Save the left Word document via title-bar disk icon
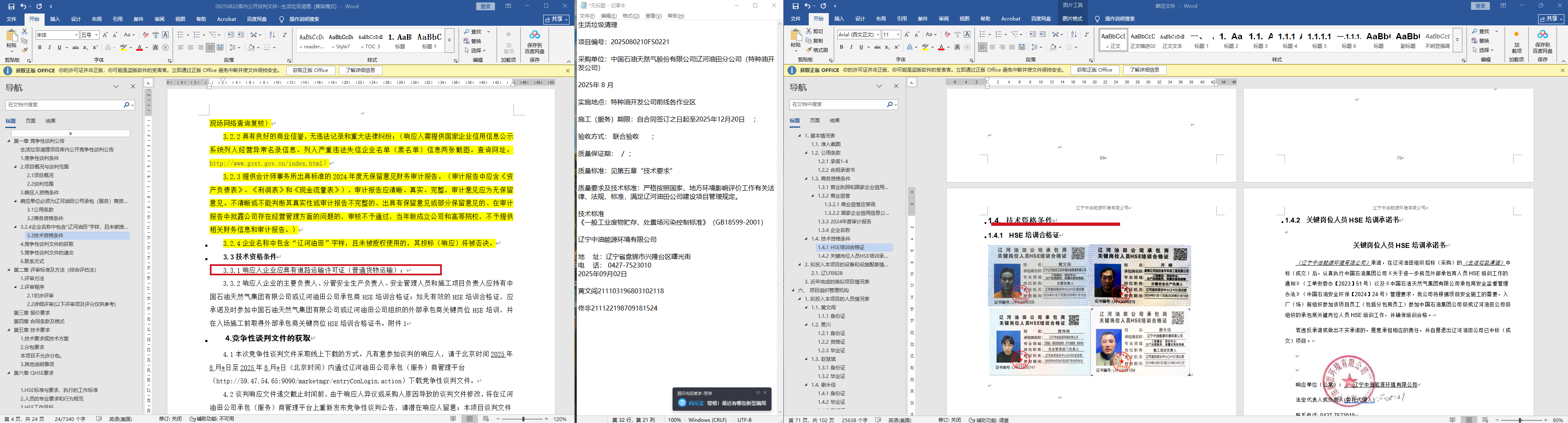Image resolution: width=1568 pixels, height=423 pixels. pyautogui.click(x=11, y=6)
